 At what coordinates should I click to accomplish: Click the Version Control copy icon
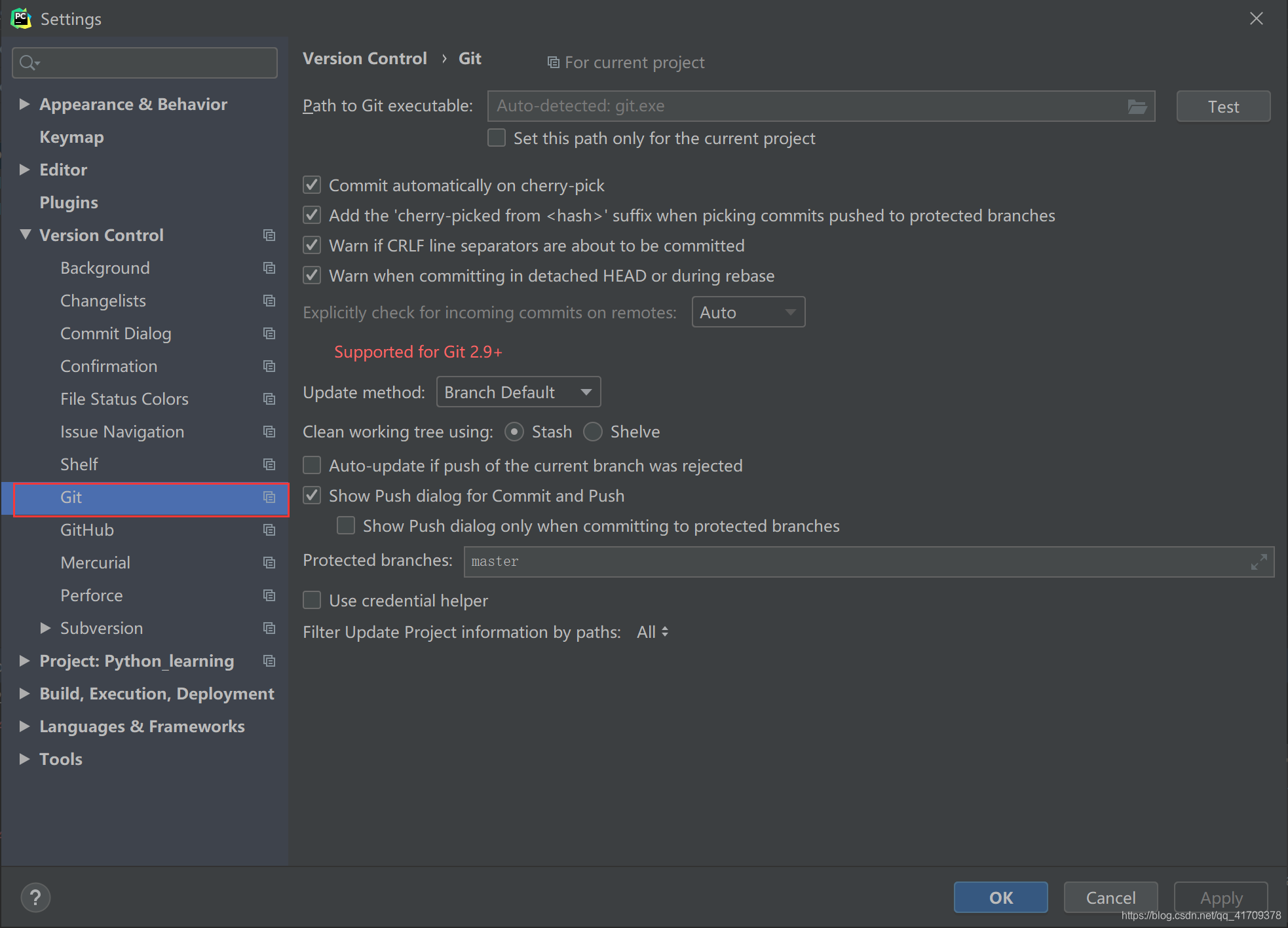pos(269,234)
